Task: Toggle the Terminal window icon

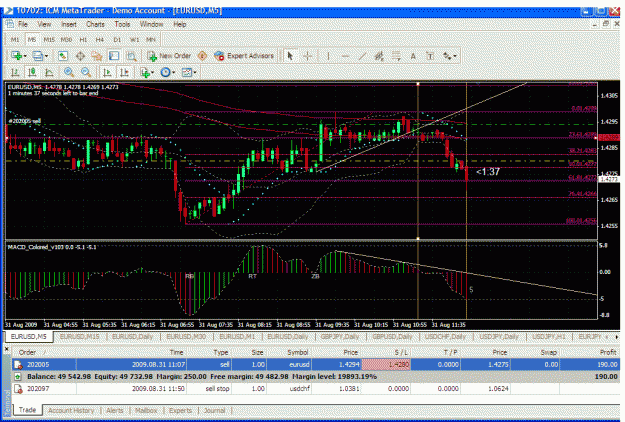Action: (114, 56)
